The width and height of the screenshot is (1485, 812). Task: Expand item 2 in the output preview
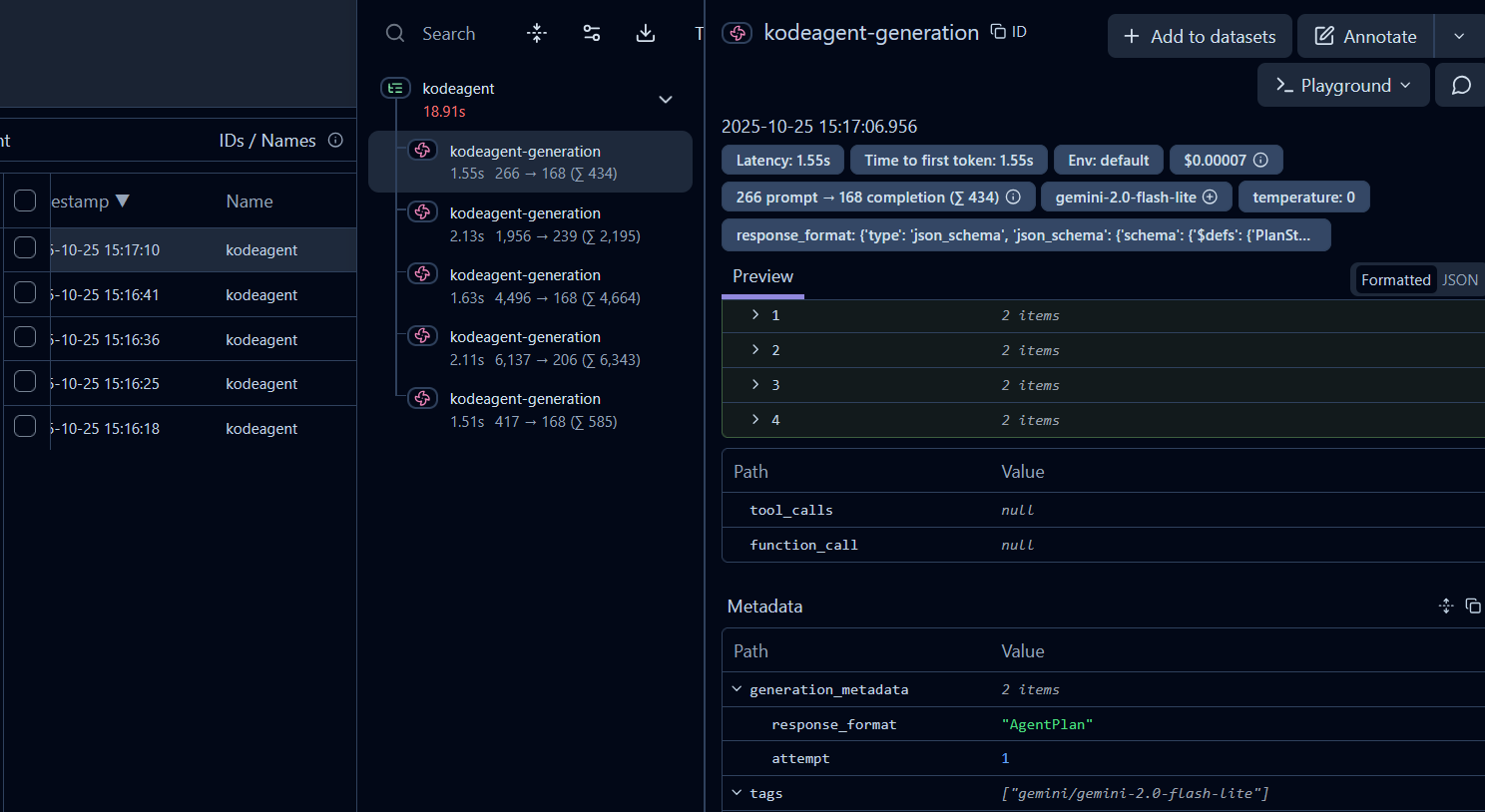click(755, 350)
